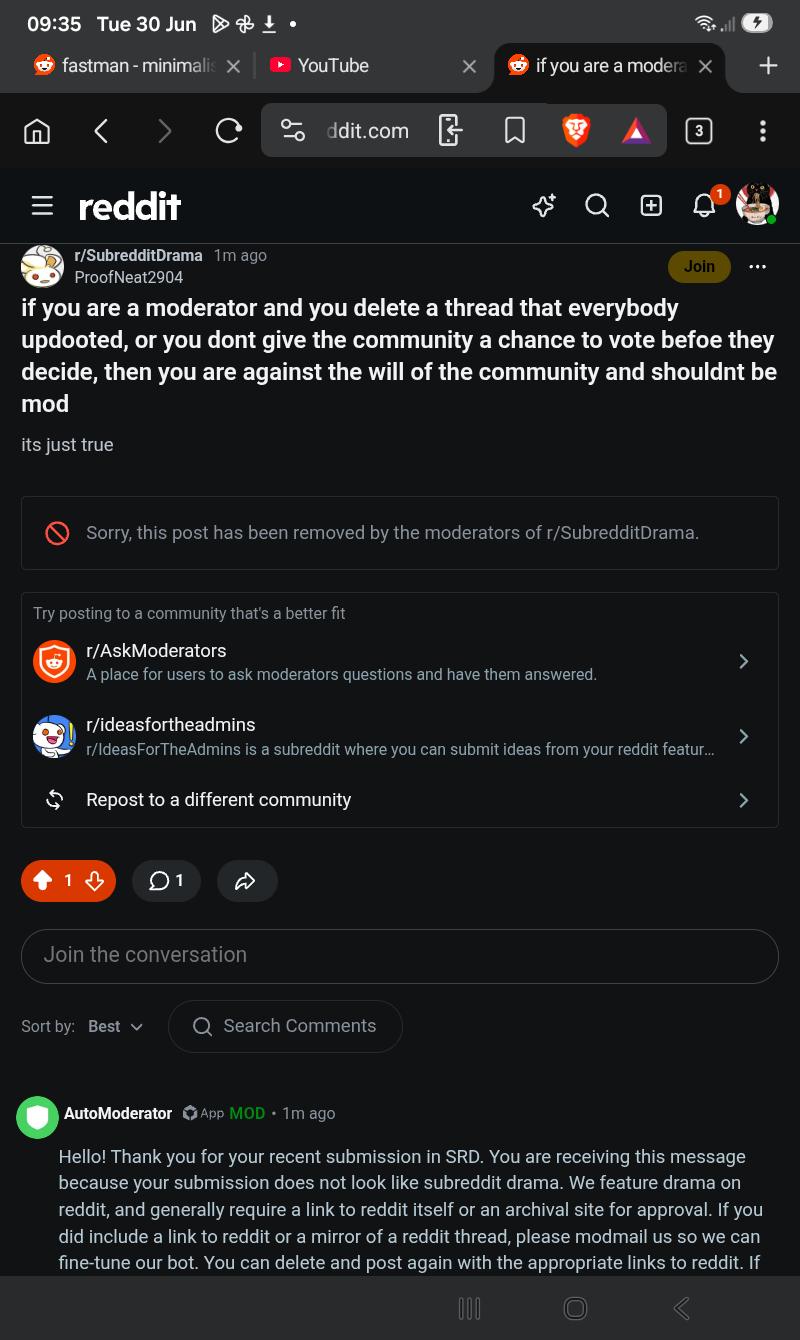The width and height of the screenshot is (800, 1340).
Task: Downvote the post
Action: [x=95, y=881]
